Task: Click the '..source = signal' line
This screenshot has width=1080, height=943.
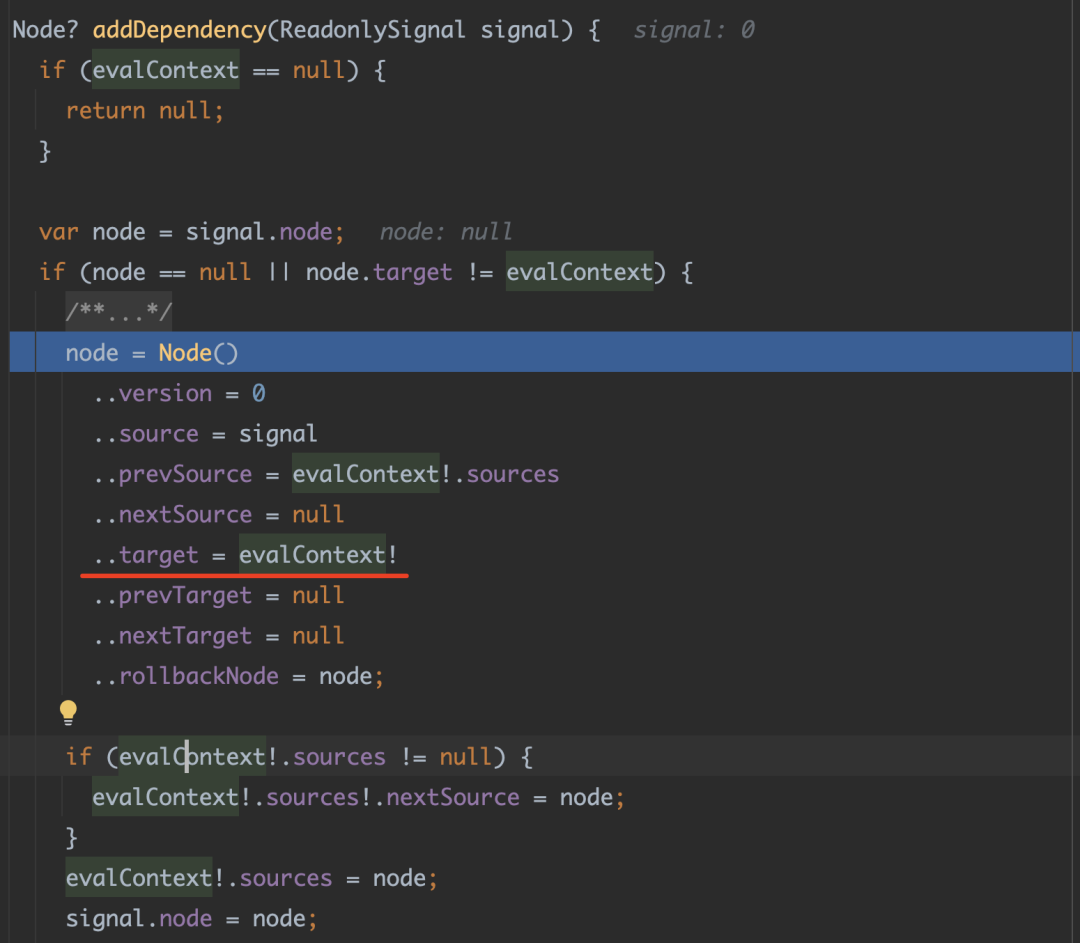Action: click(205, 434)
